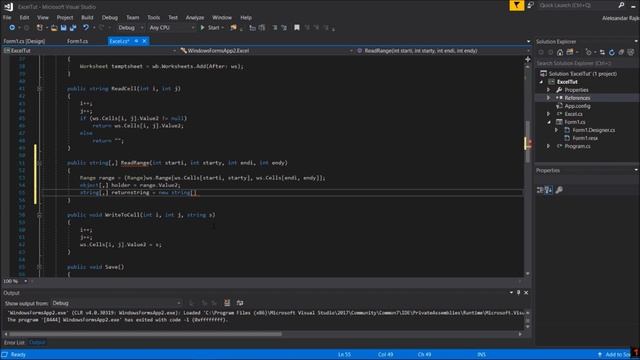Click the Solution Explorer Refresh icon
The image size is (640, 360).
coord(611,52)
